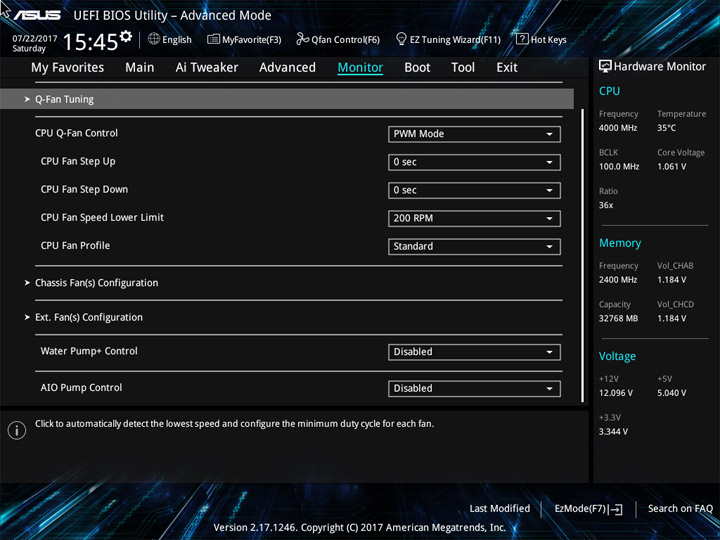Click the 2400 MHz memory frequency value
The height and width of the screenshot is (540, 720).
[618, 280]
